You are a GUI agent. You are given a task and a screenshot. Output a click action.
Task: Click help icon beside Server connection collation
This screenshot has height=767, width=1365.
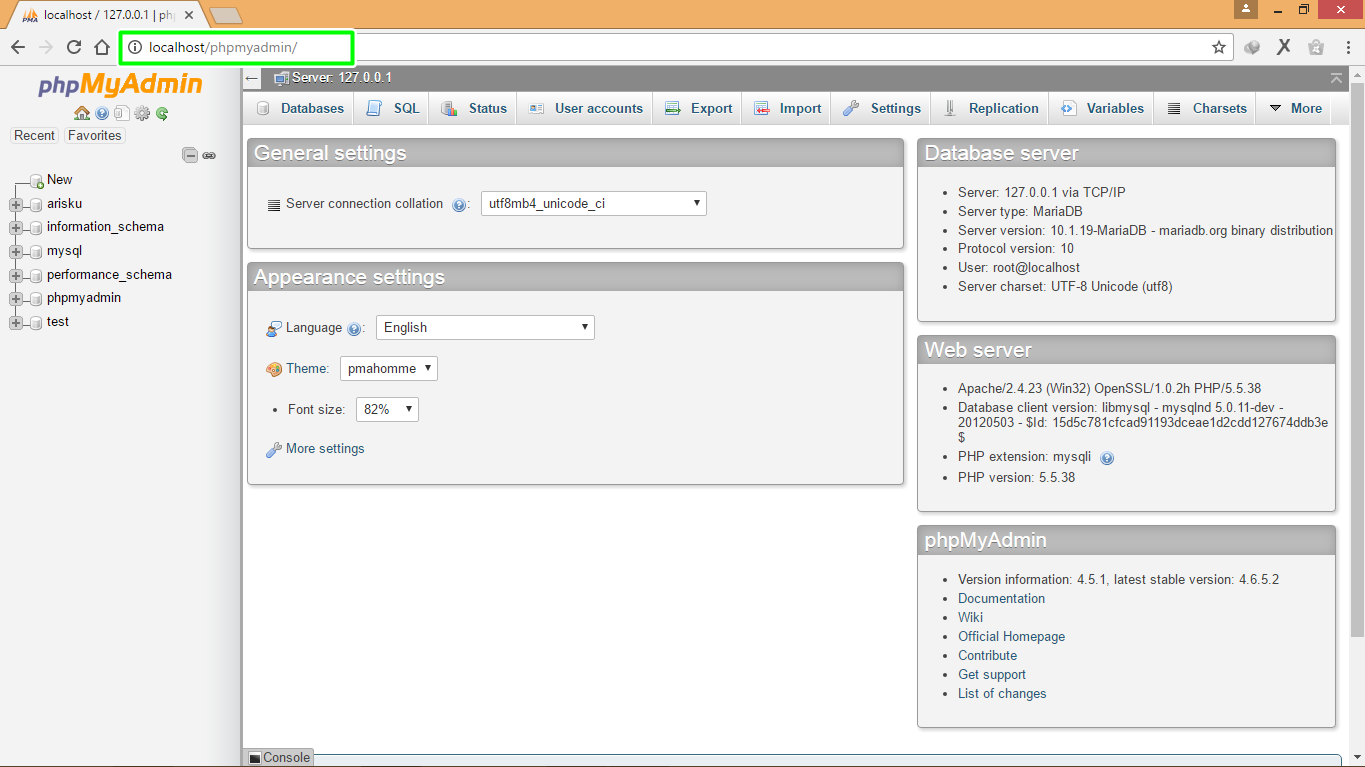click(460, 204)
